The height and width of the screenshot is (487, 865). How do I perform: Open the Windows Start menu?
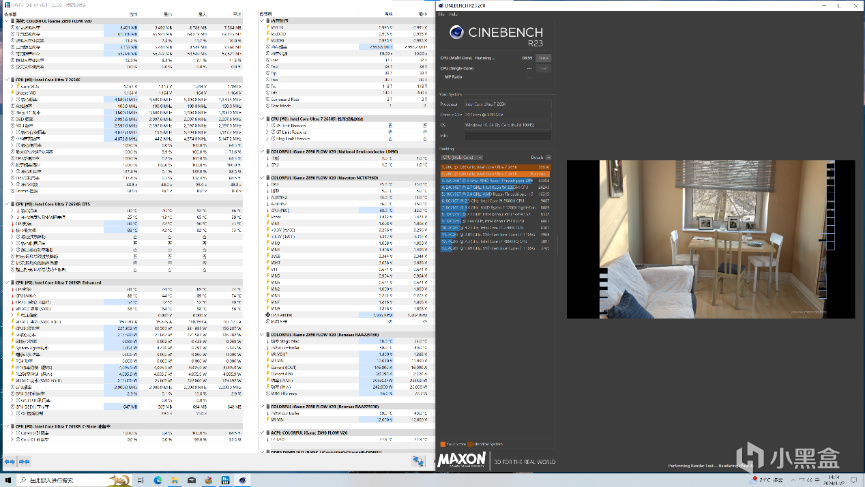pos(8,480)
